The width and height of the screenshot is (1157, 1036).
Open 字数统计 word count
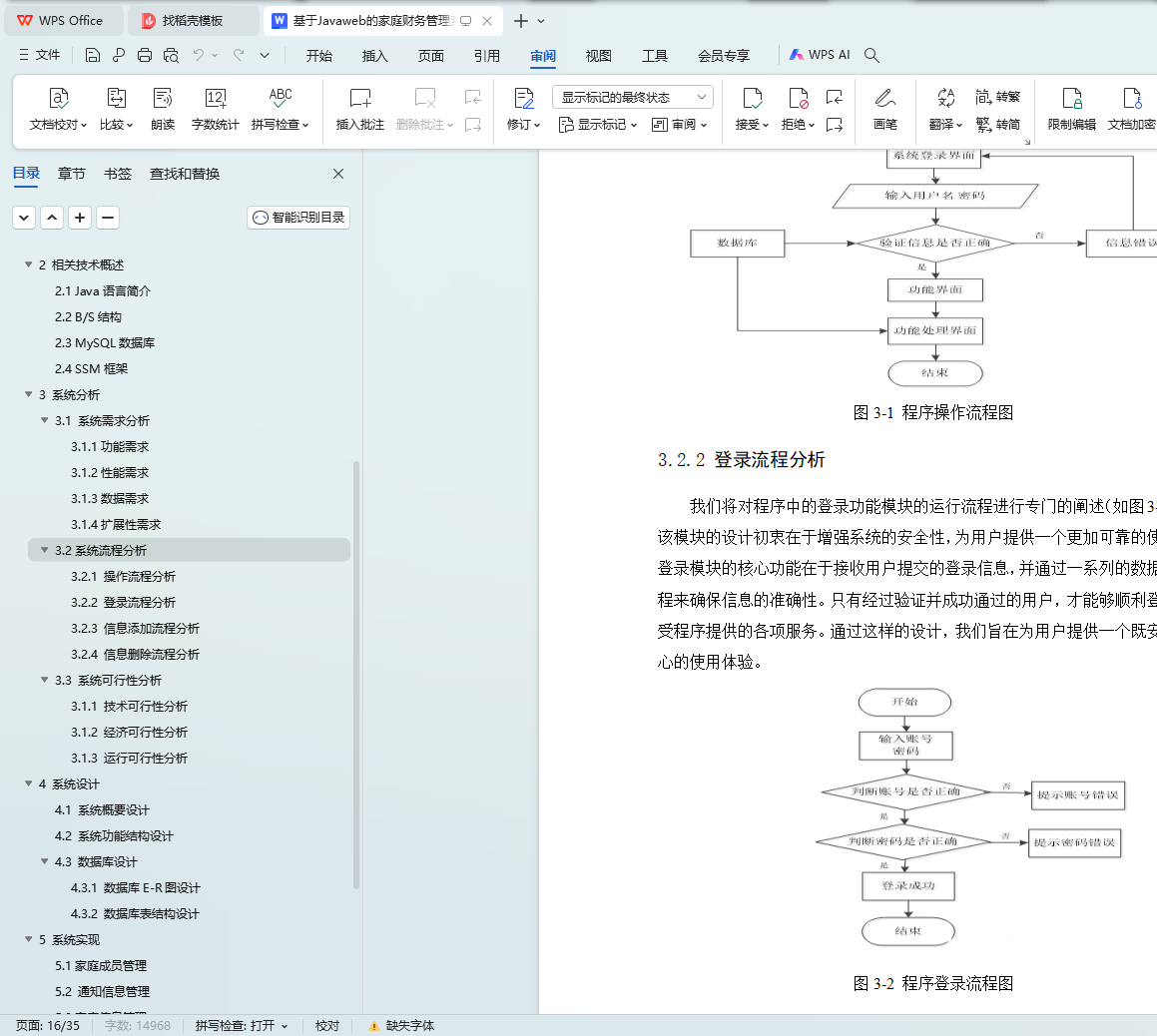click(x=215, y=109)
